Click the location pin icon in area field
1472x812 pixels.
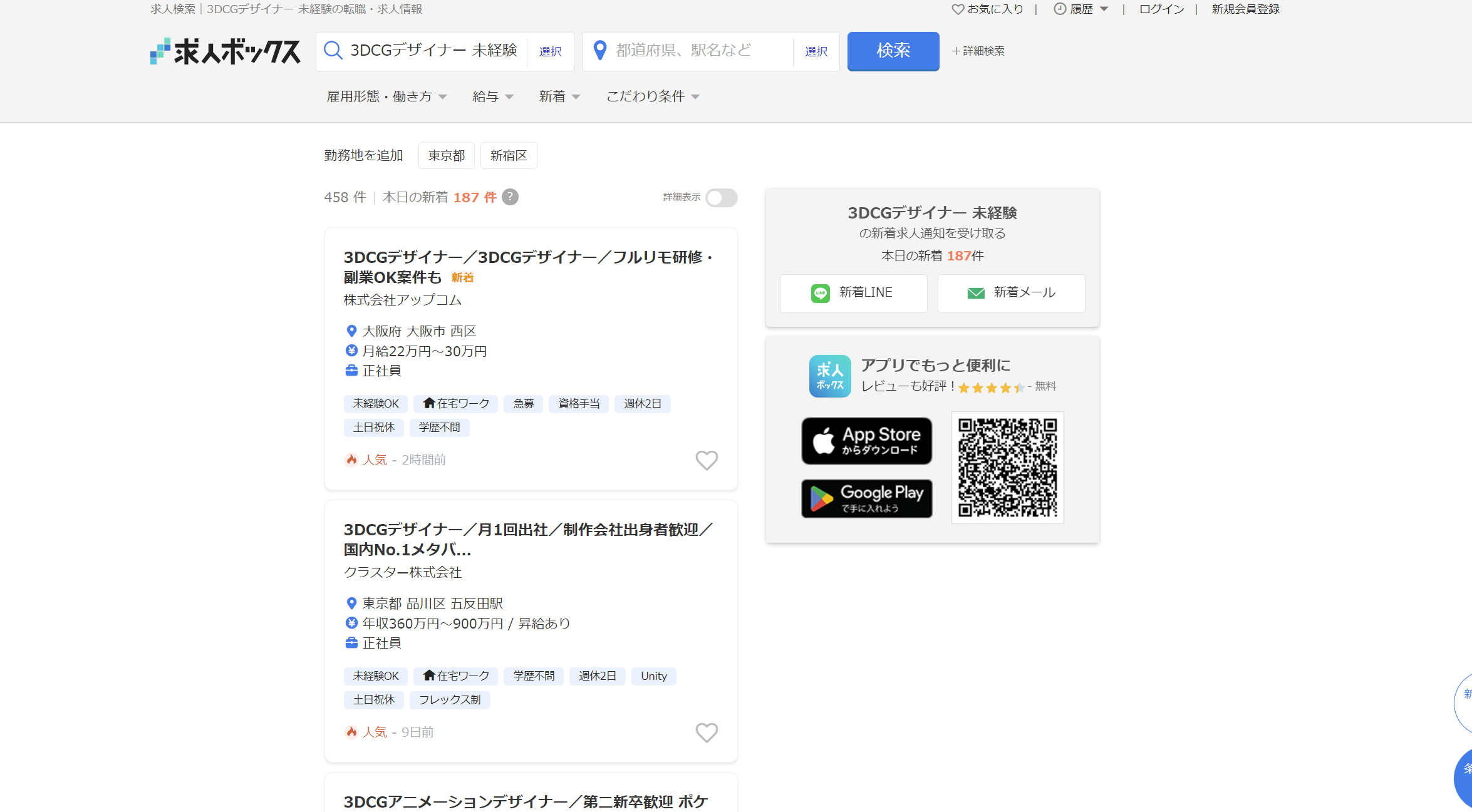[599, 51]
